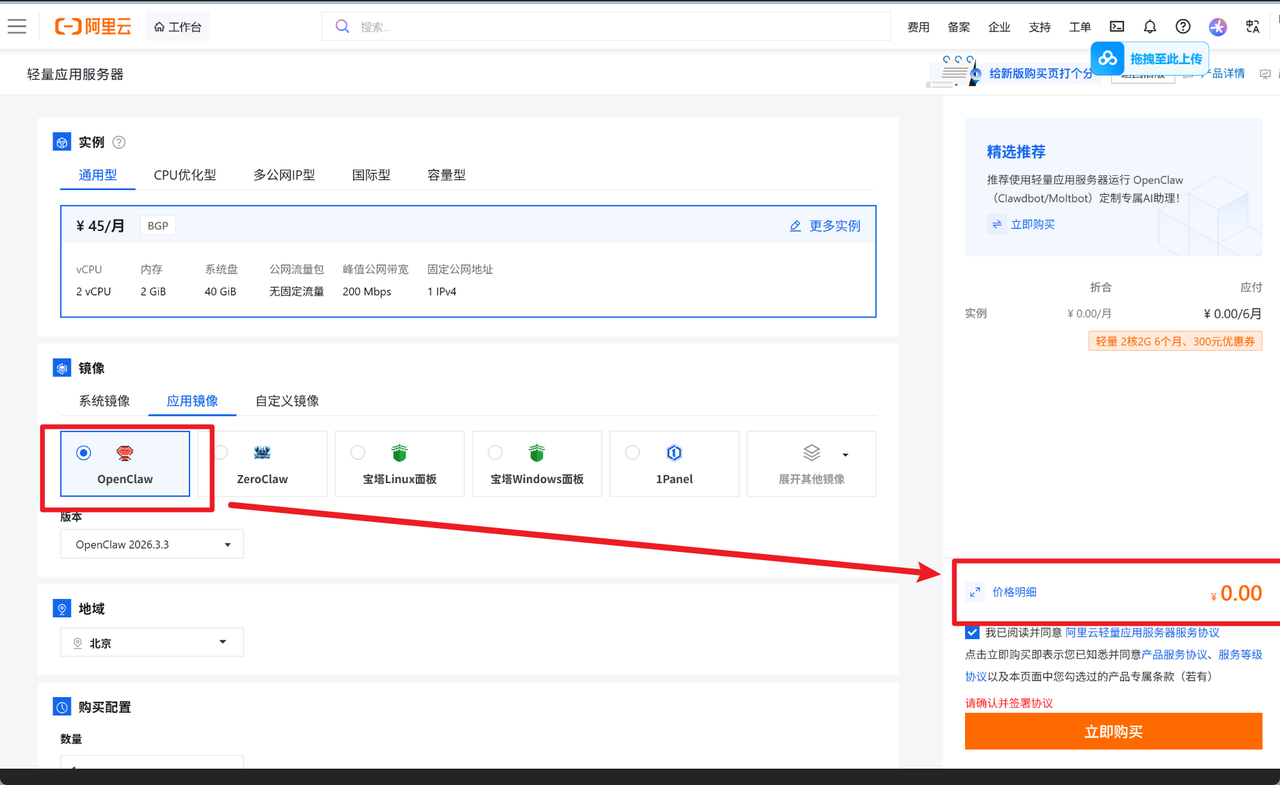Select the 宝塔Linux面板 radio button

[357, 453]
